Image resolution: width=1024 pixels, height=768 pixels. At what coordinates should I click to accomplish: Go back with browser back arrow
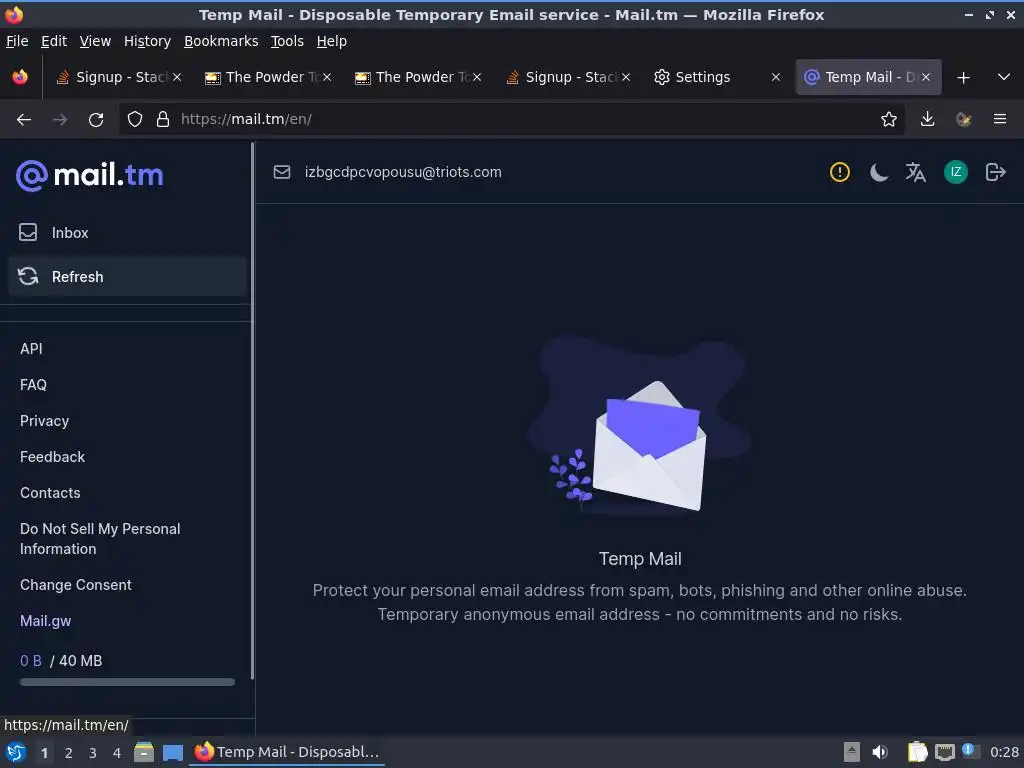click(x=24, y=119)
